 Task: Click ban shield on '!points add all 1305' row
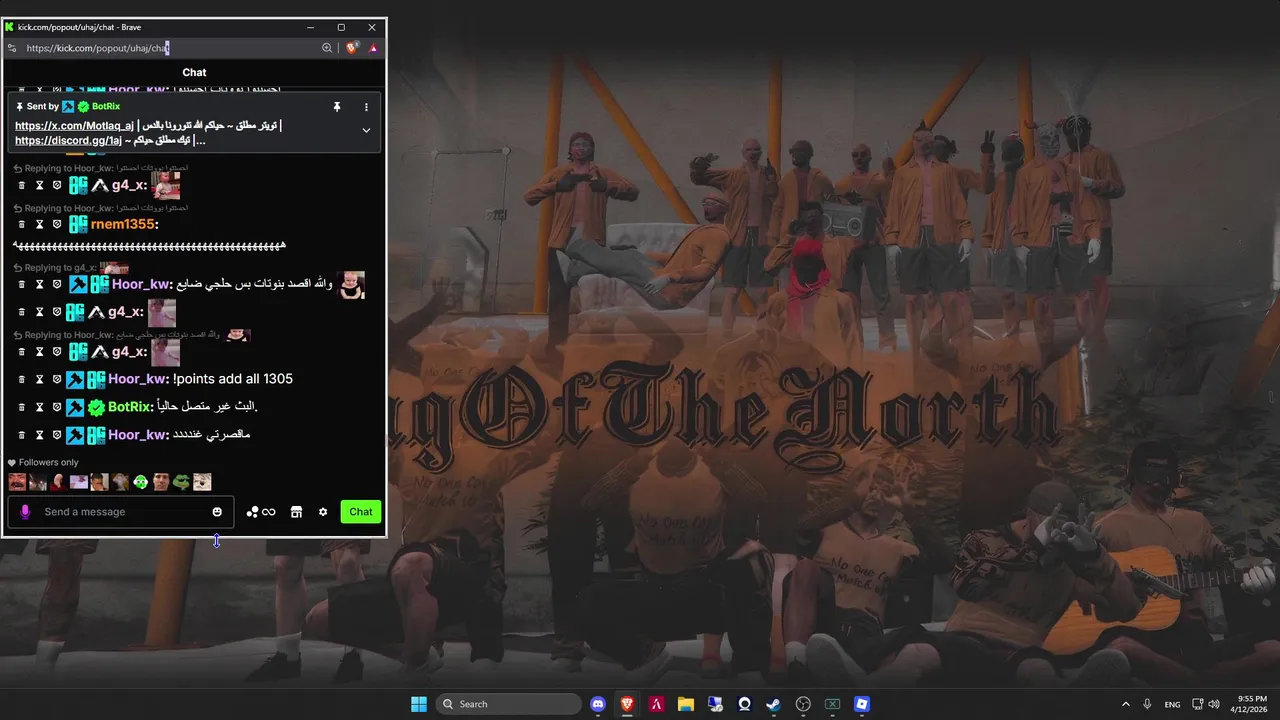click(x=57, y=380)
